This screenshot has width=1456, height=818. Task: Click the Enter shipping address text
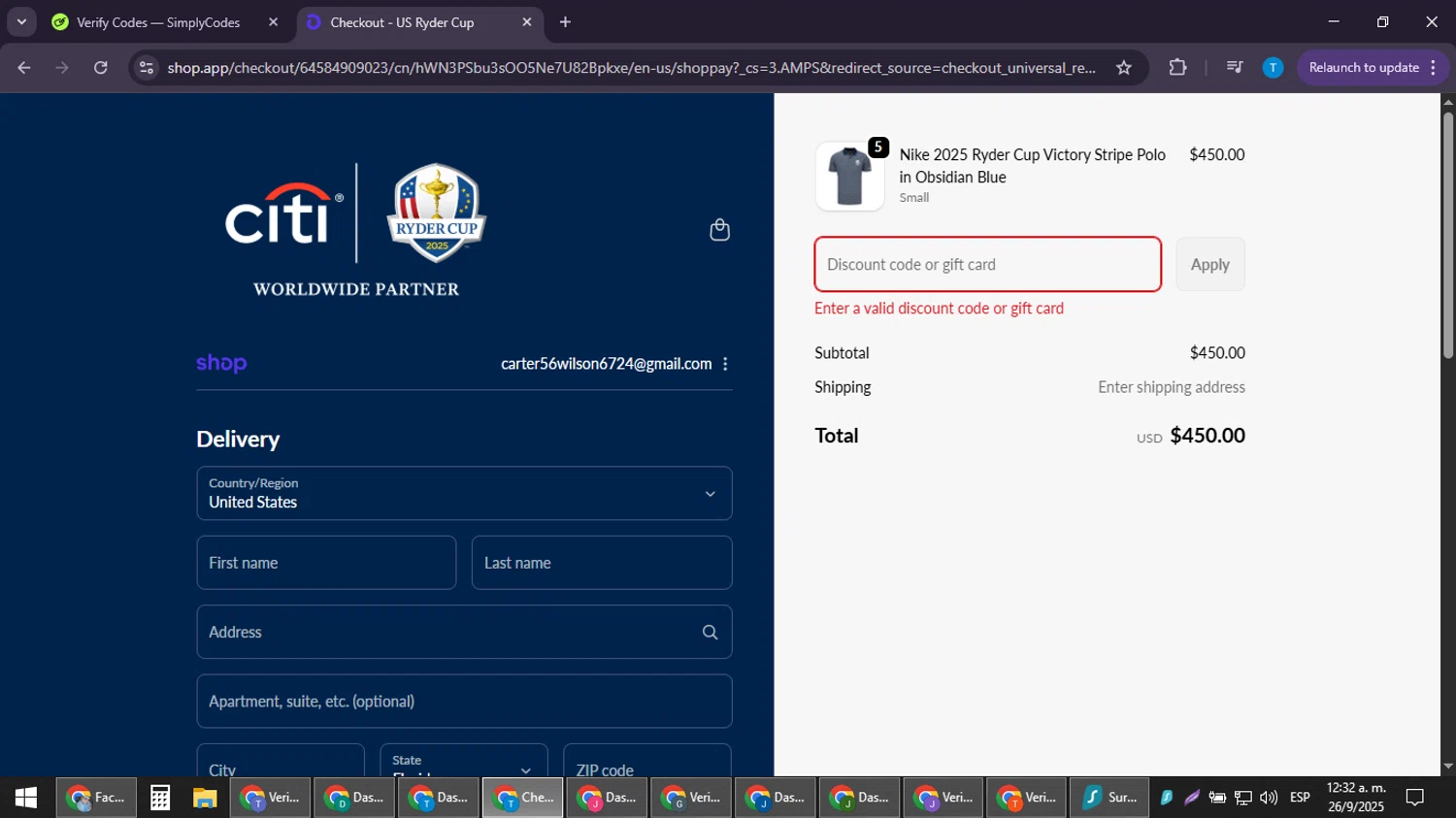(1171, 387)
